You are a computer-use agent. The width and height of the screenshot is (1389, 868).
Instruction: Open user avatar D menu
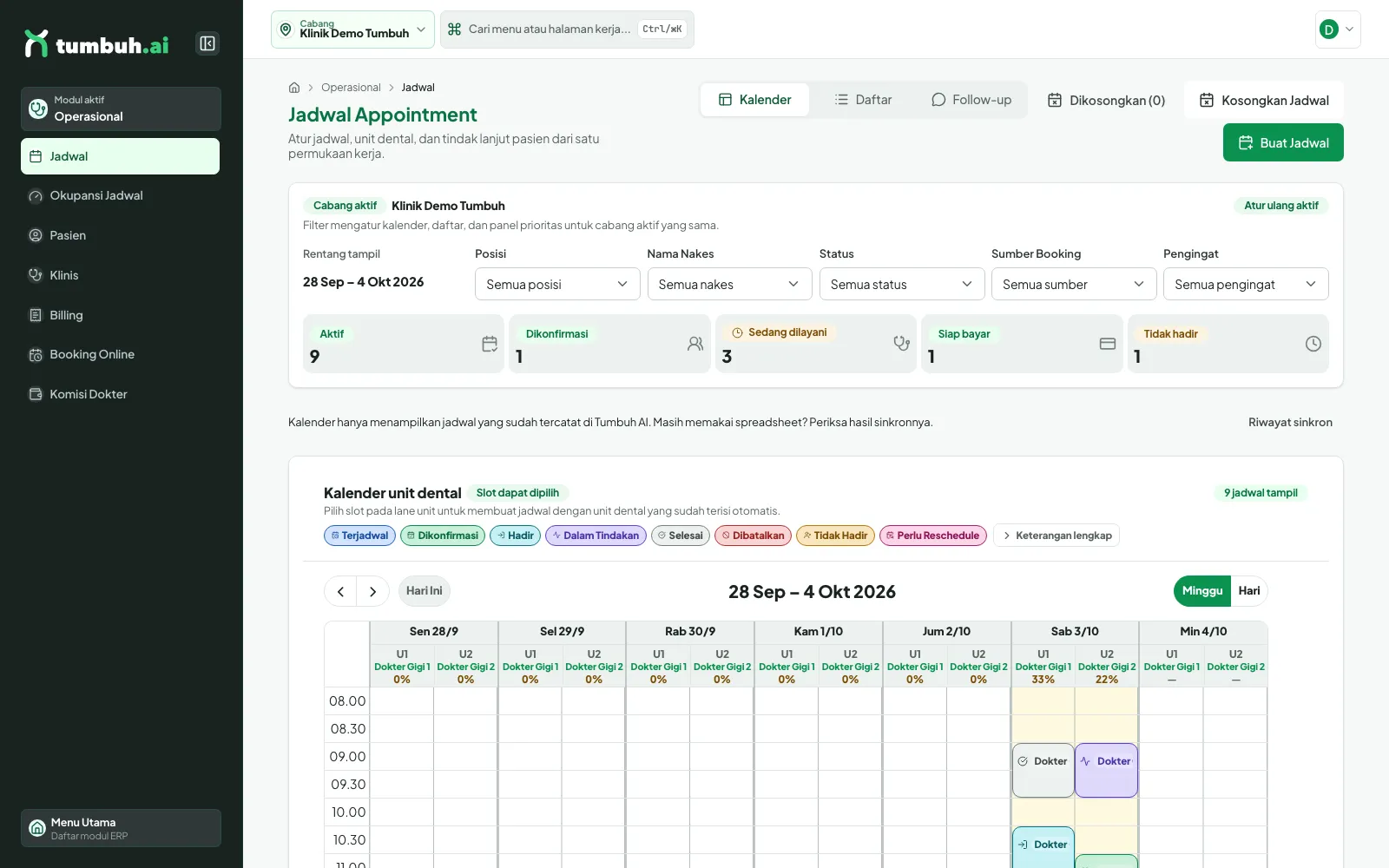[1338, 30]
